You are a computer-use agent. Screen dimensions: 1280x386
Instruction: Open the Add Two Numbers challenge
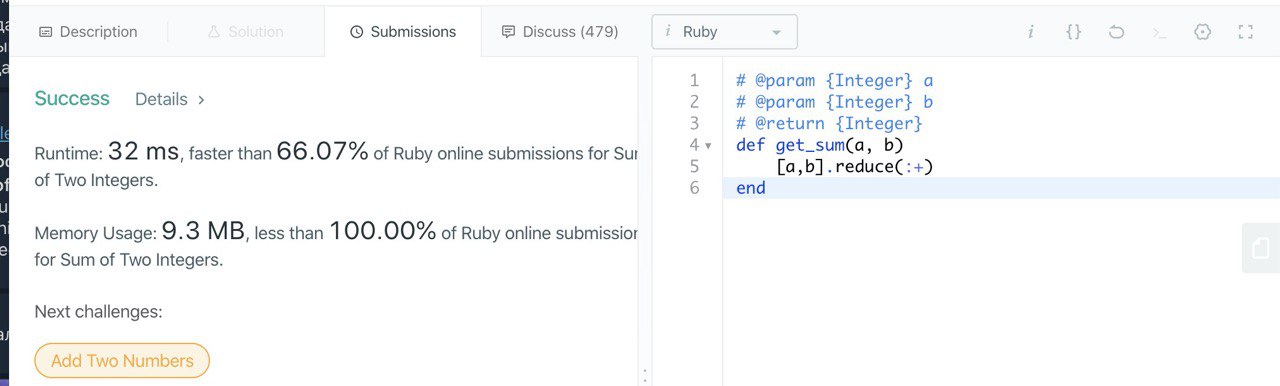[x=122, y=361]
